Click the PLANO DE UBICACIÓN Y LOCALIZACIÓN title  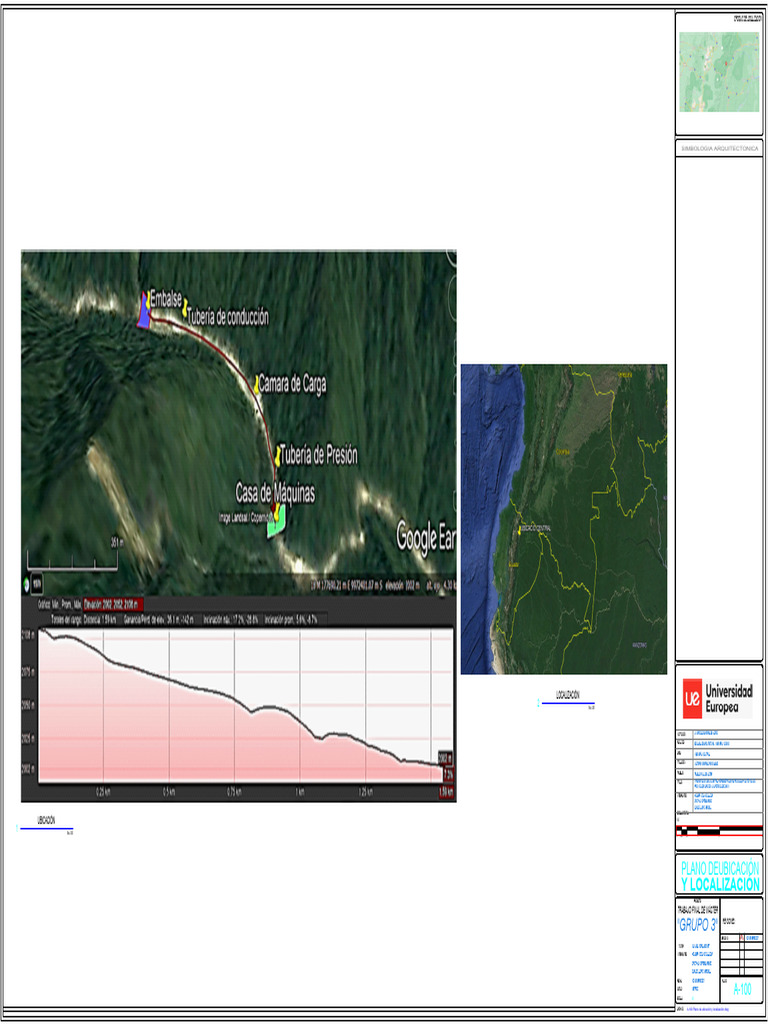719,876
